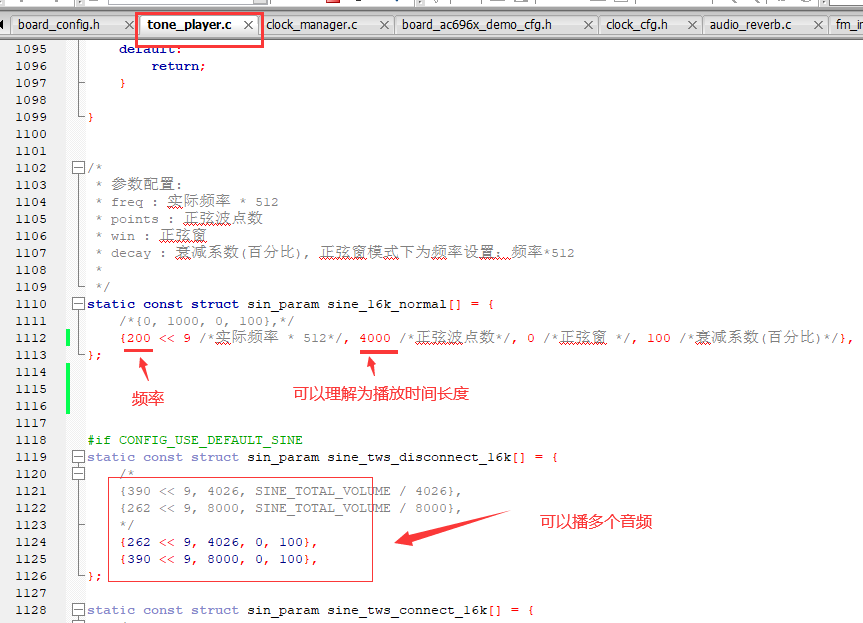This screenshot has width=863, height=623.
Task: Click line number 1112 in the gutter
Action: point(31,338)
